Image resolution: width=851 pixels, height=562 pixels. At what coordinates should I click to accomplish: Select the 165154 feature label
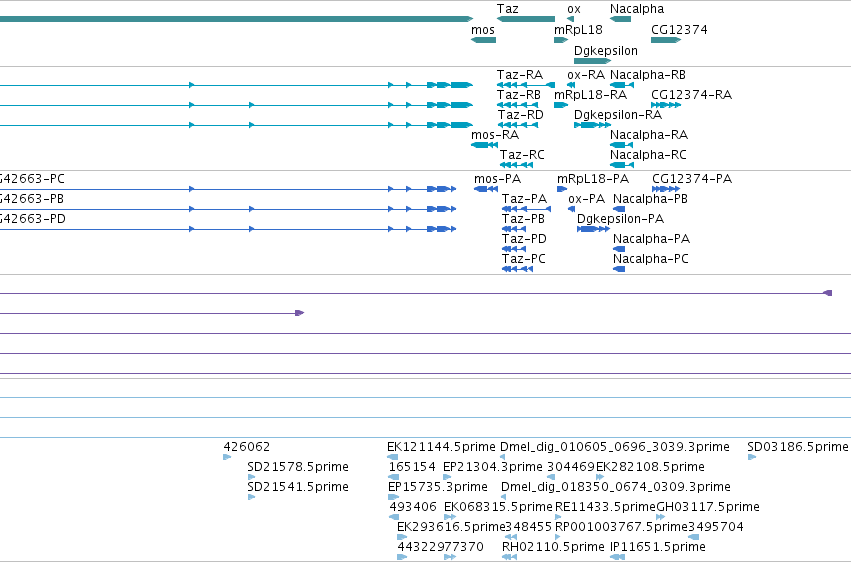click(412, 467)
